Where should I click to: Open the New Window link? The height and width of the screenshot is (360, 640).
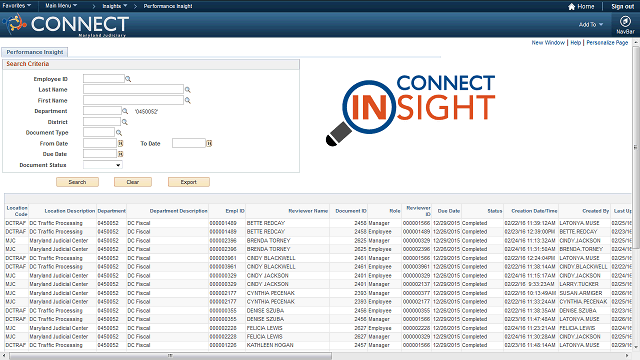(548, 42)
